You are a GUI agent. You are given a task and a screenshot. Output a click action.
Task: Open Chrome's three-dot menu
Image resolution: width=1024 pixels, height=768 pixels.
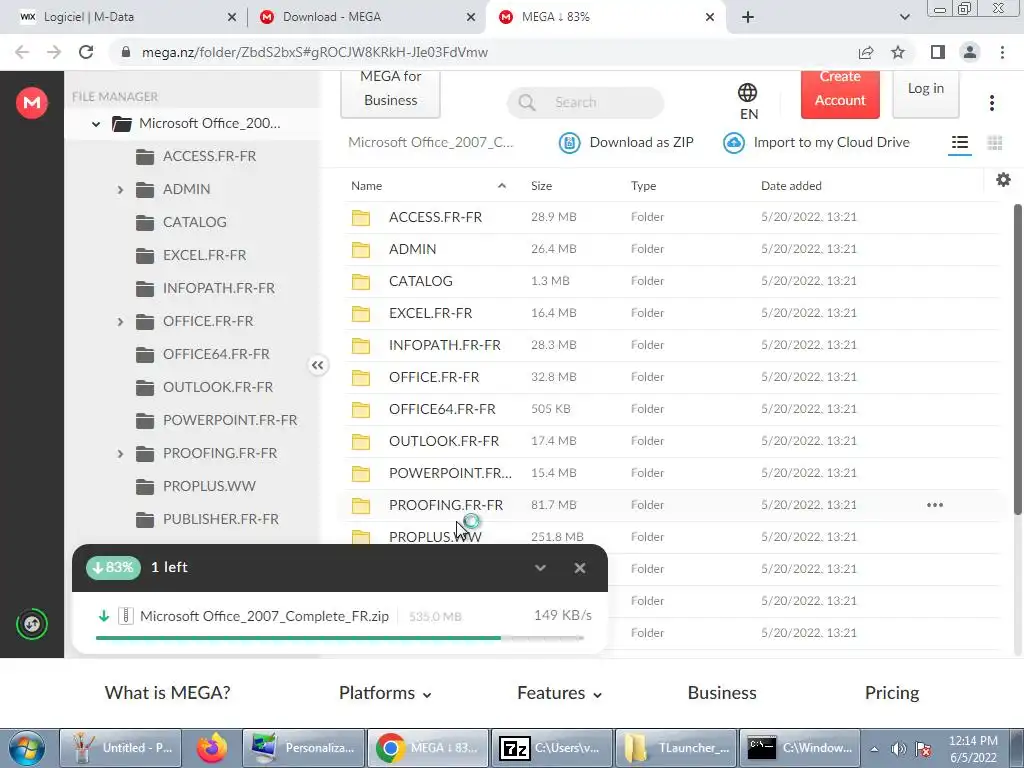coord(1002,52)
